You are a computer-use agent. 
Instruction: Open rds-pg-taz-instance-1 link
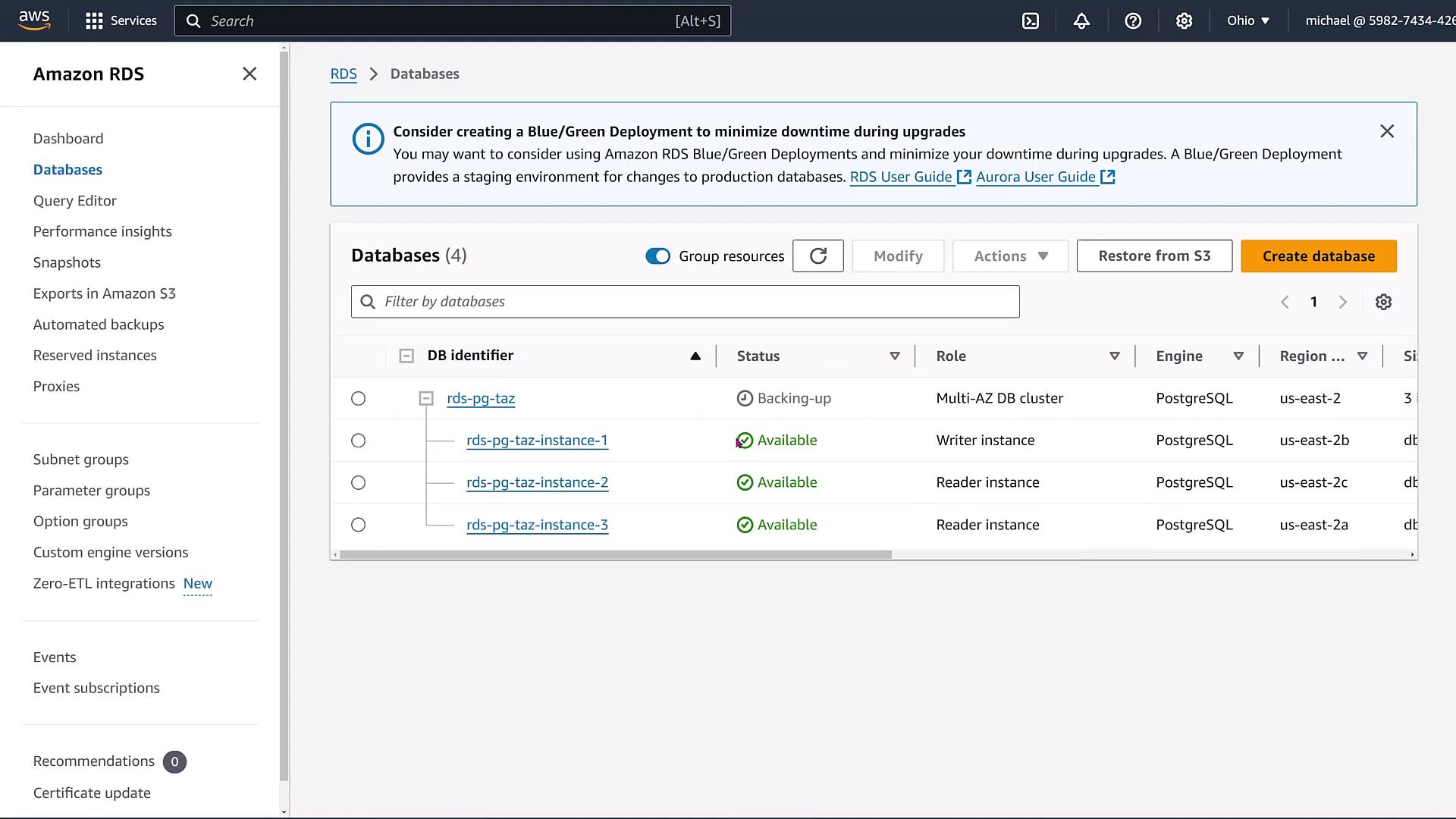click(537, 441)
